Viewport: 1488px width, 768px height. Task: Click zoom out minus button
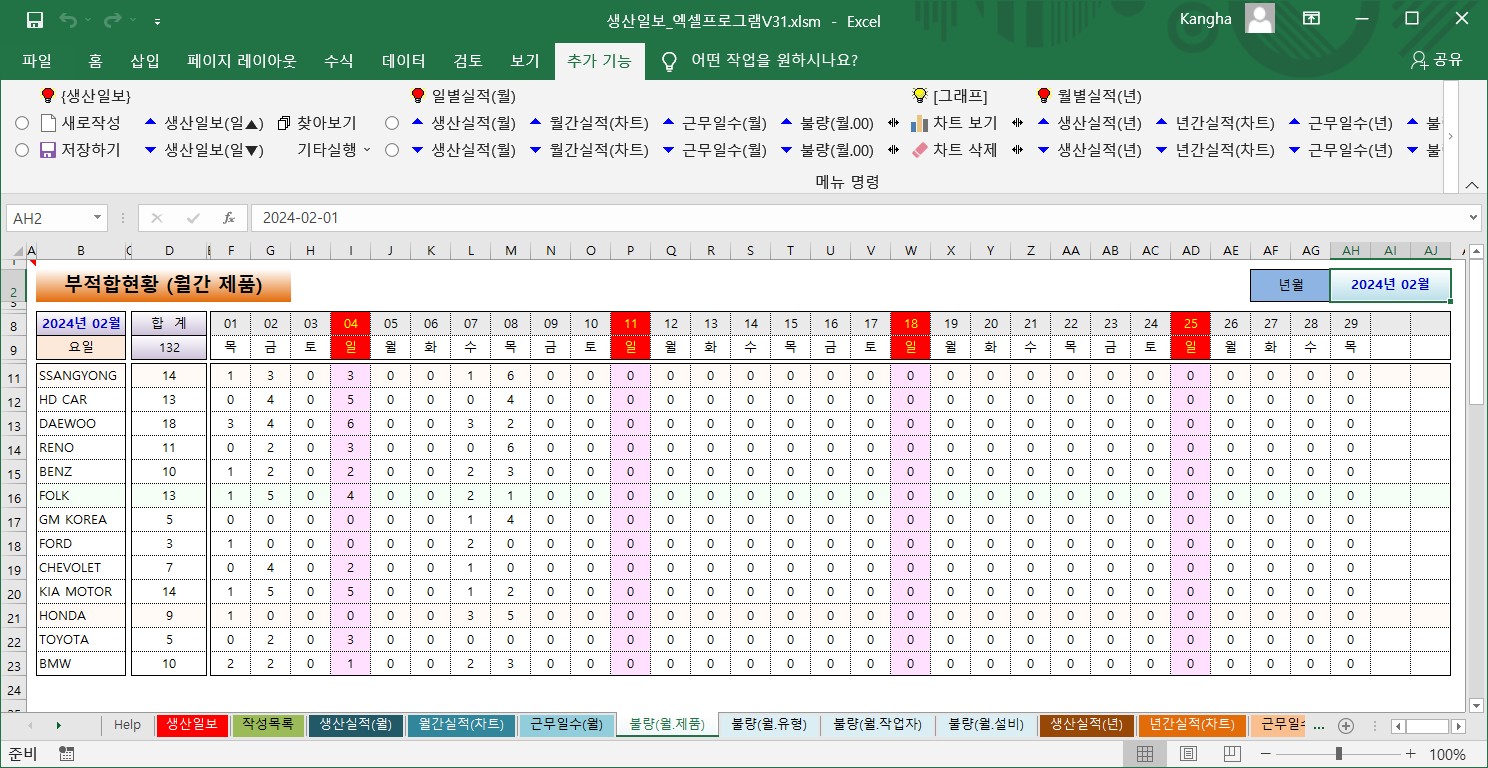1266,753
